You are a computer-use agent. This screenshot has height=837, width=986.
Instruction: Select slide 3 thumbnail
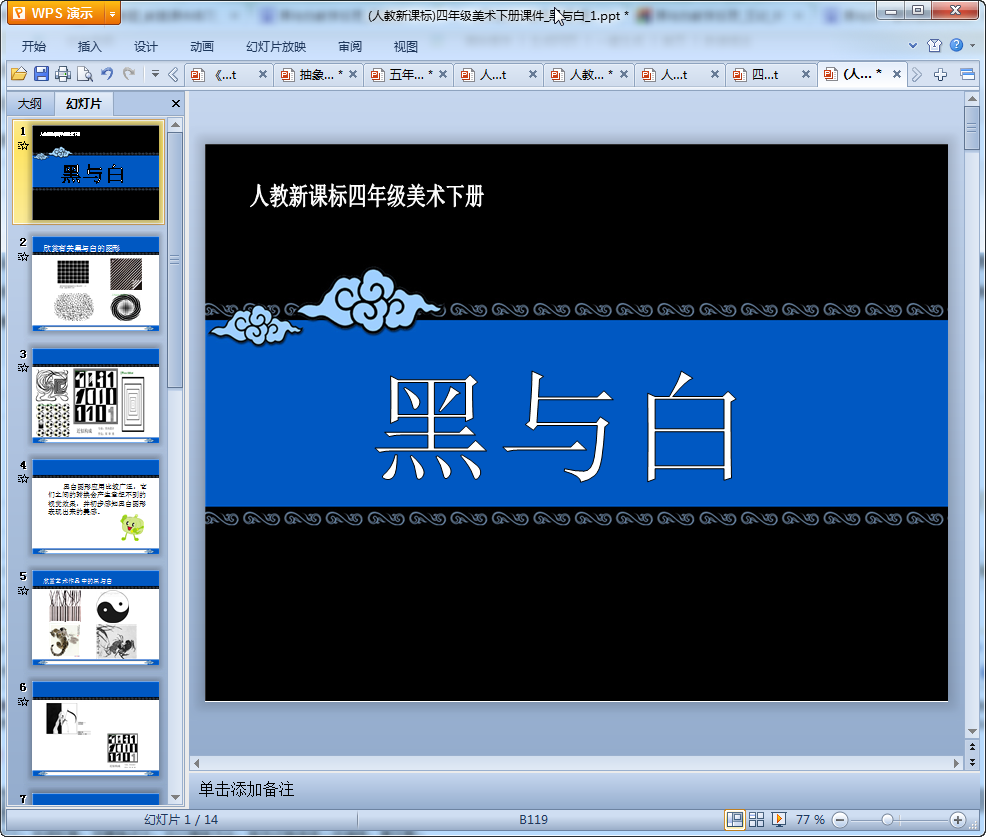click(x=96, y=395)
